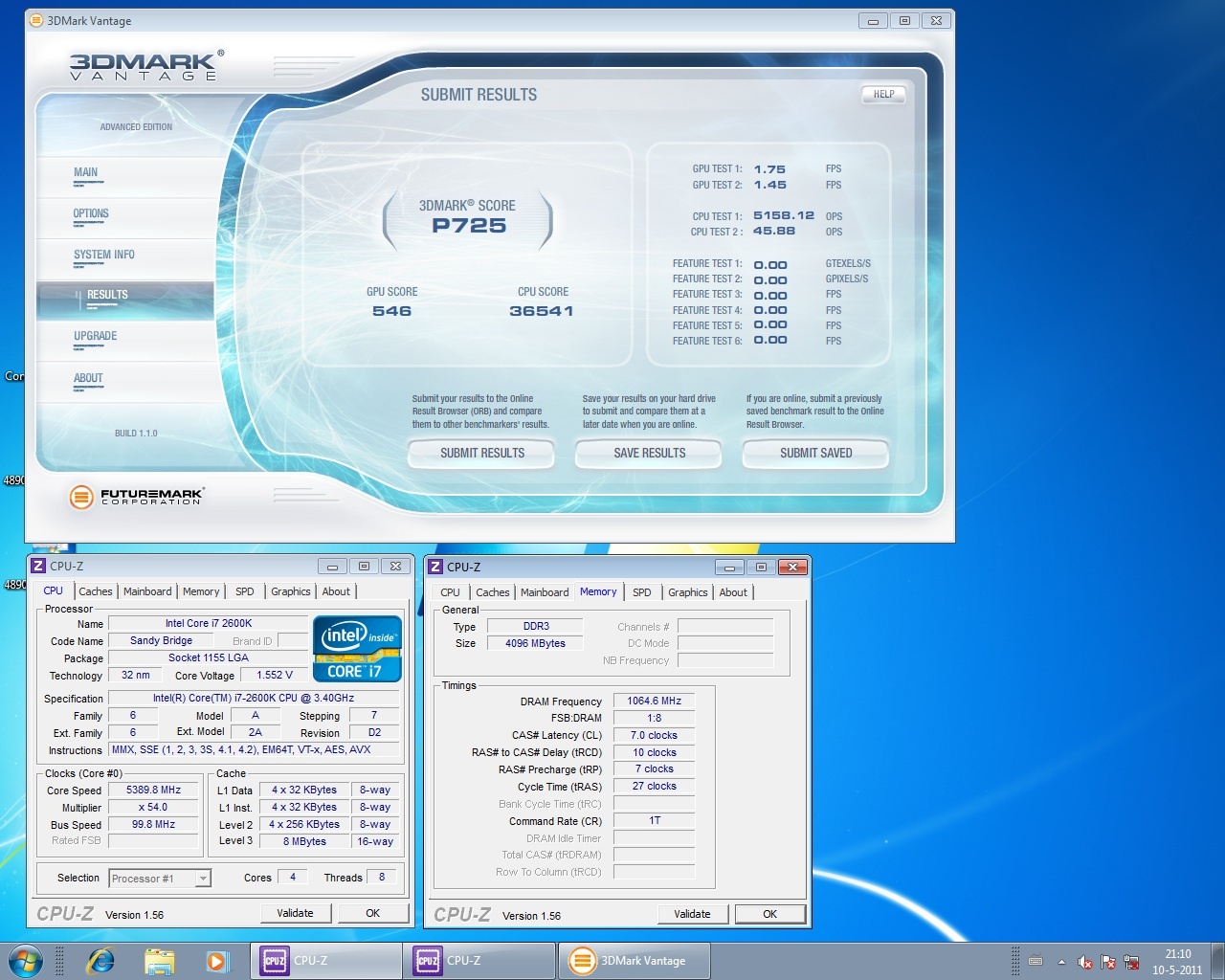The width and height of the screenshot is (1225, 980).
Task: Click left CPU-Z window title icon
Action: [38, 566]
